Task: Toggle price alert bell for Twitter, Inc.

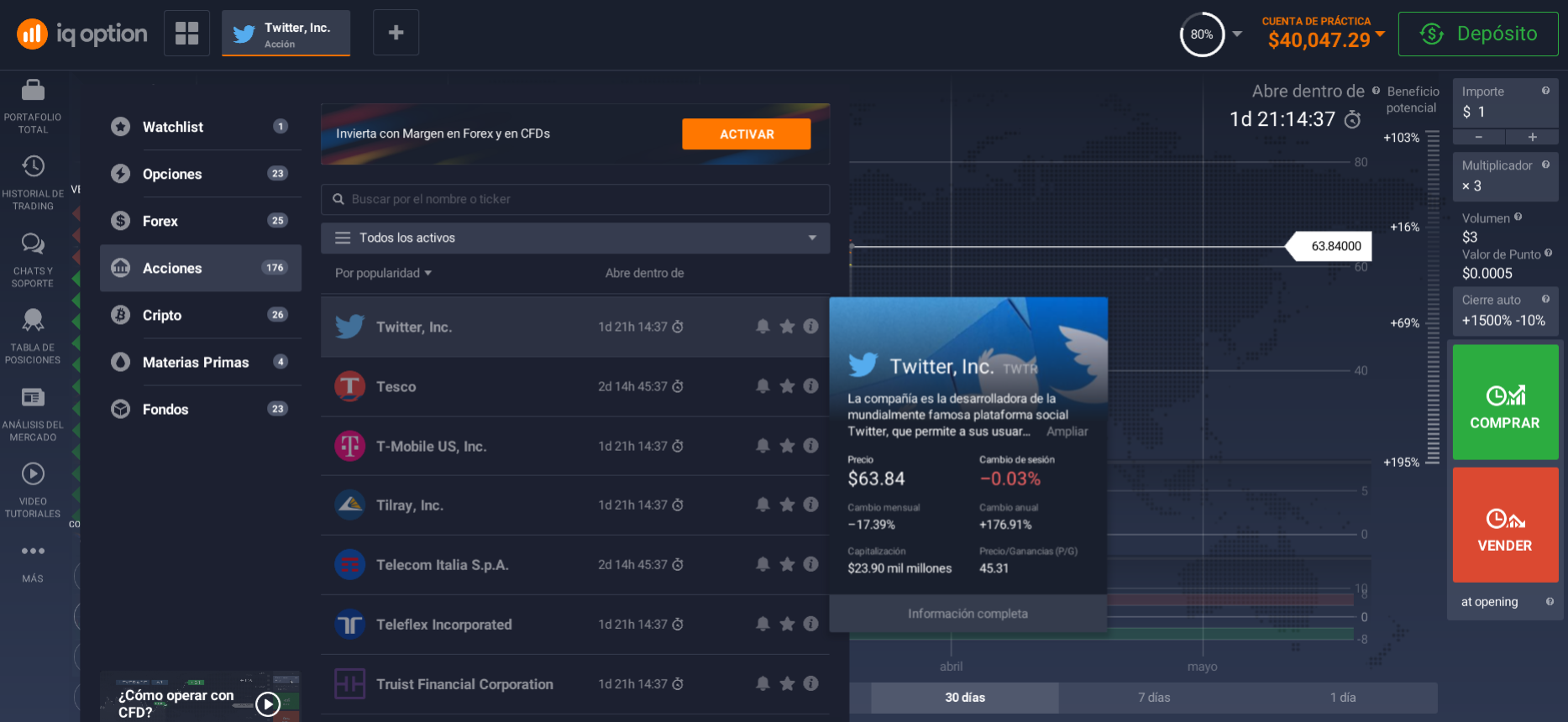Action: pos(763,327)
